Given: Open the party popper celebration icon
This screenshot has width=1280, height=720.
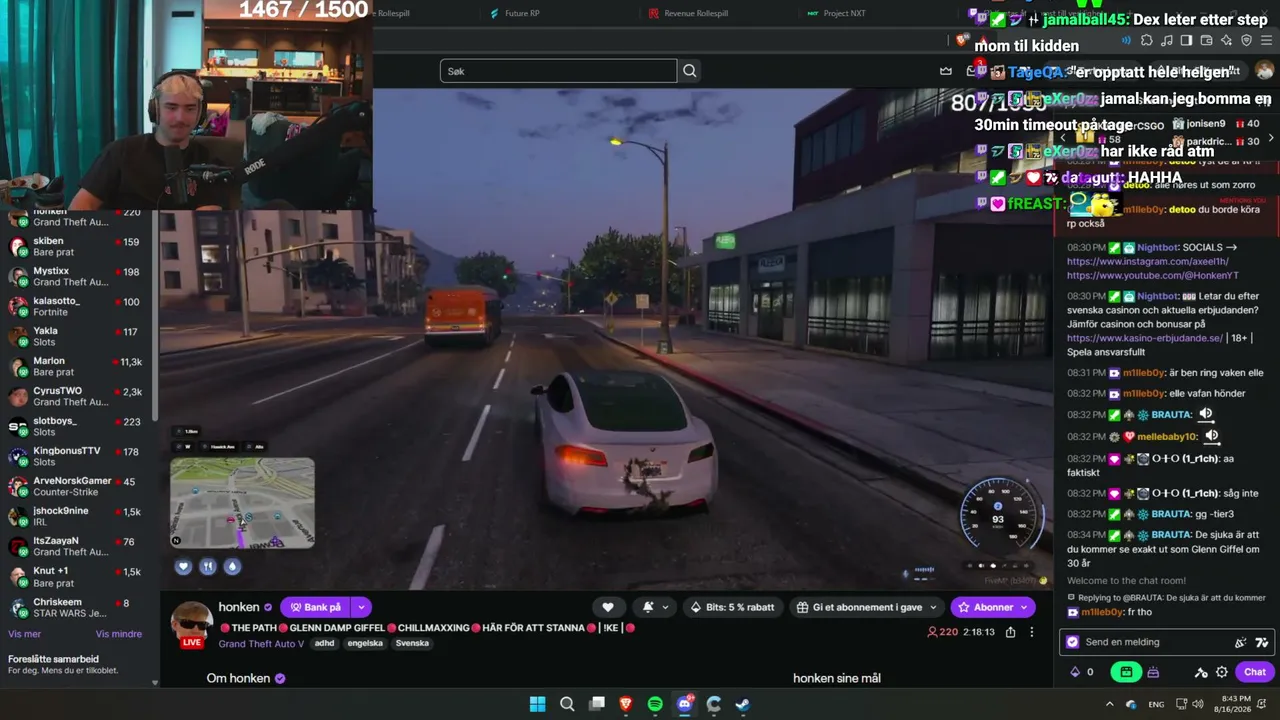Looking at the screenshot, I should (1241, 642).
